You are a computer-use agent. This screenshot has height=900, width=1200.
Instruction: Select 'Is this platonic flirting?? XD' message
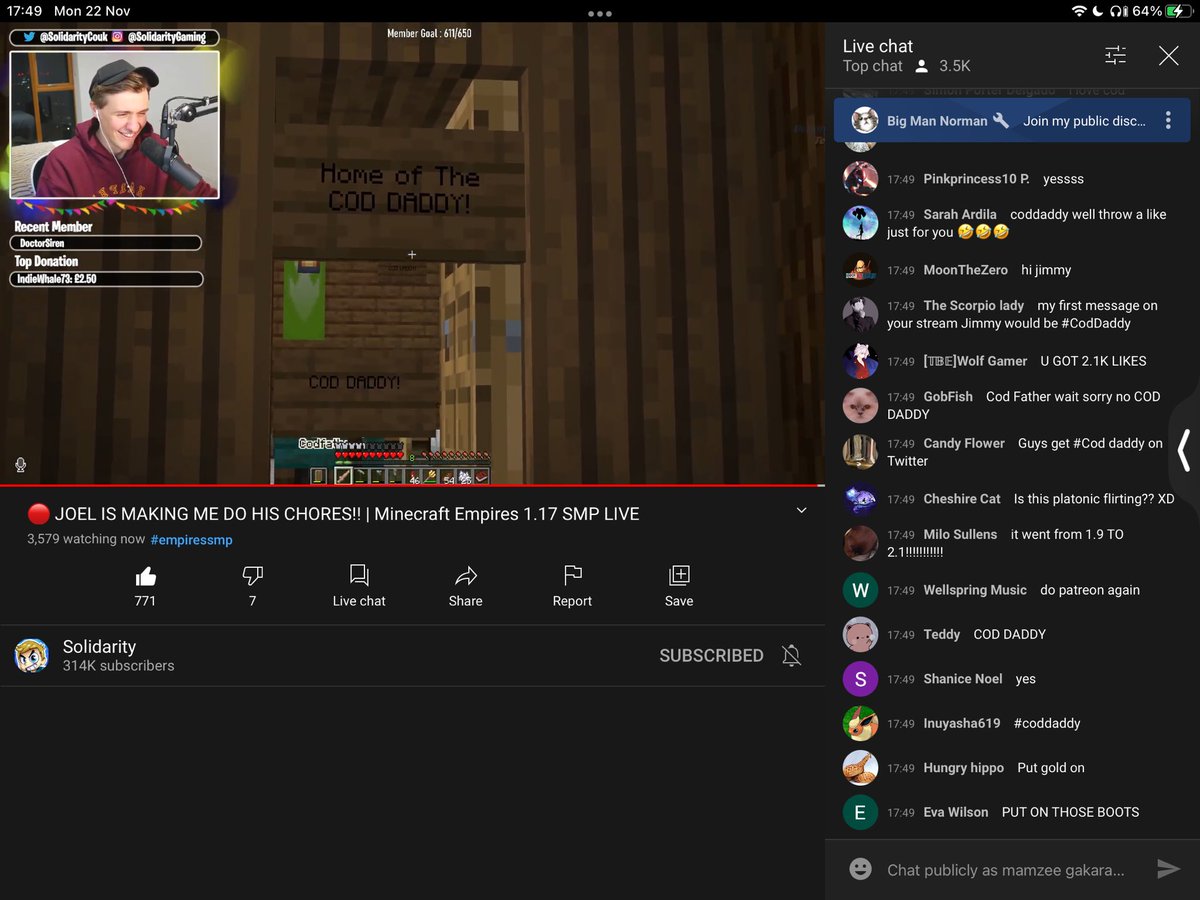(1094, 499)
